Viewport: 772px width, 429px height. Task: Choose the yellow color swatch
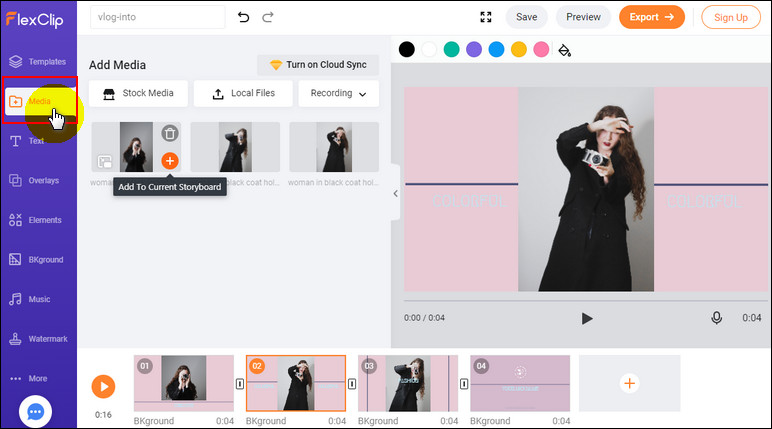tap(518, 49)
